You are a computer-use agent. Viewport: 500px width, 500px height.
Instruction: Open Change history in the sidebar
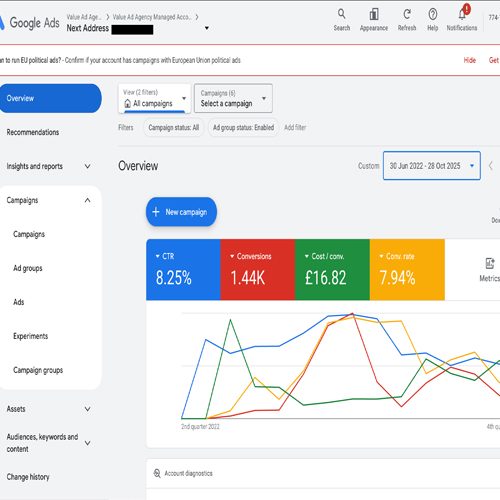(28, 477)
